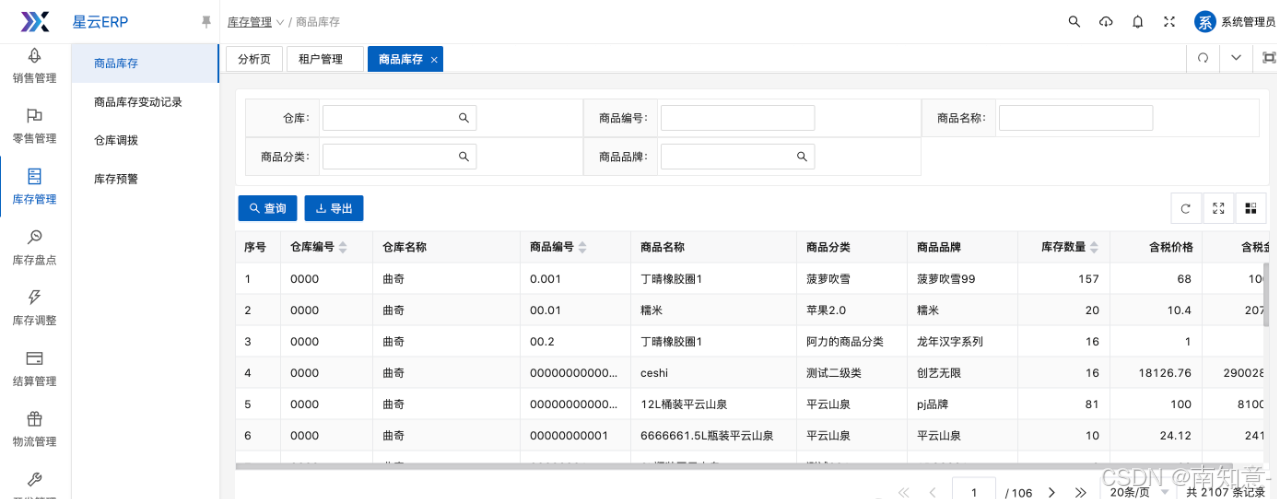This screenshot has height=499, width=1277.
Task: Click the cloud download icon in header
Action: [x=1106, y=21]
